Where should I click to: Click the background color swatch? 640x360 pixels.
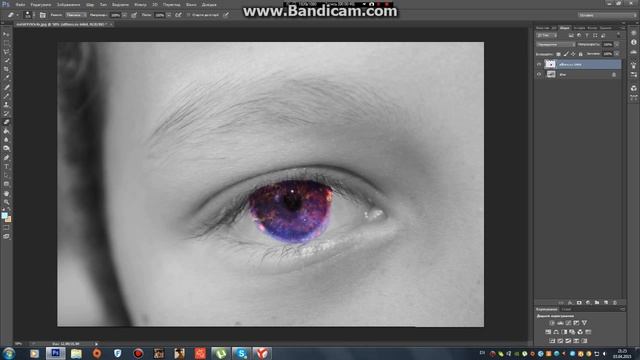(x=8, y=219)
